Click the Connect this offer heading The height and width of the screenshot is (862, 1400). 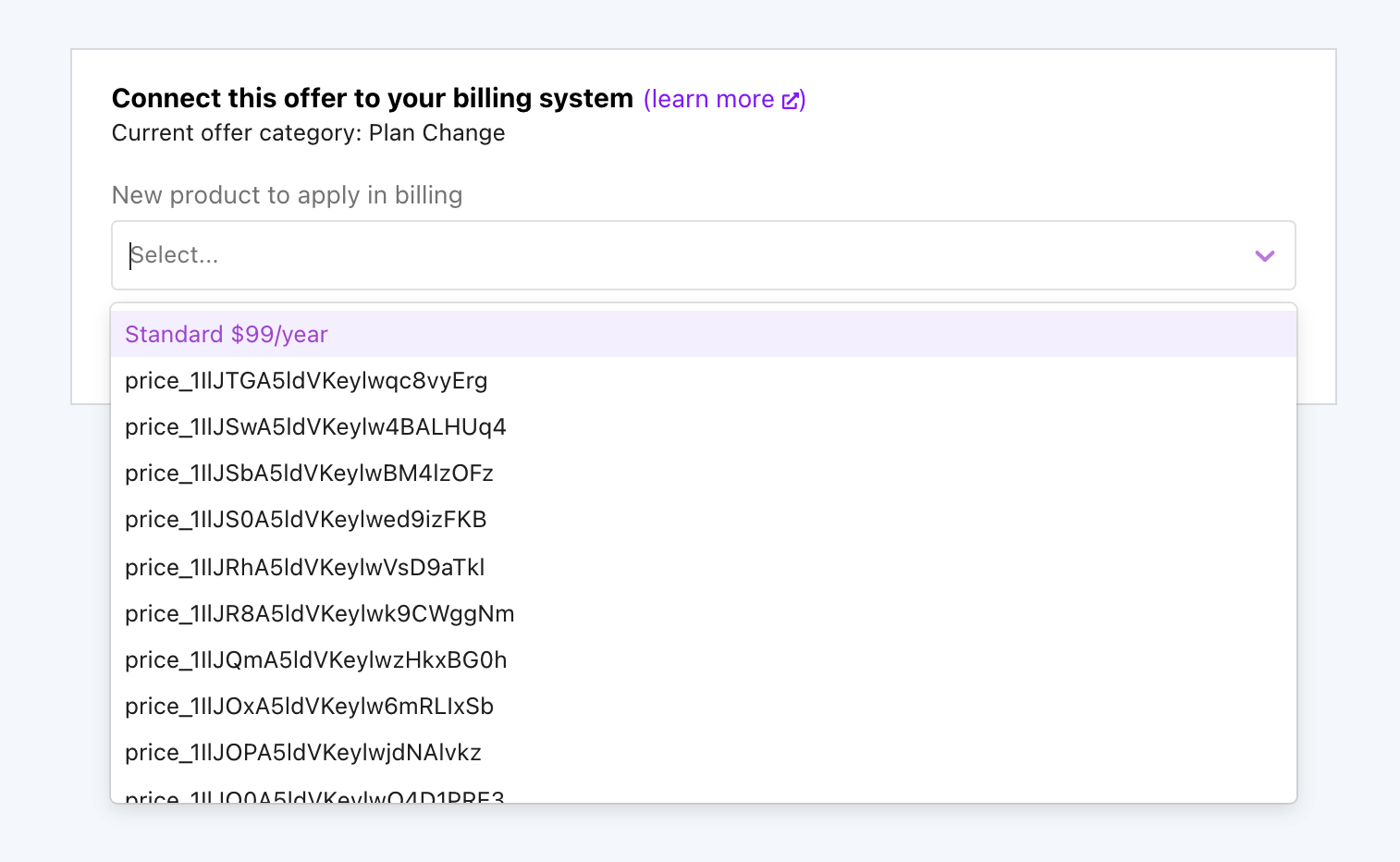point(372,97)
